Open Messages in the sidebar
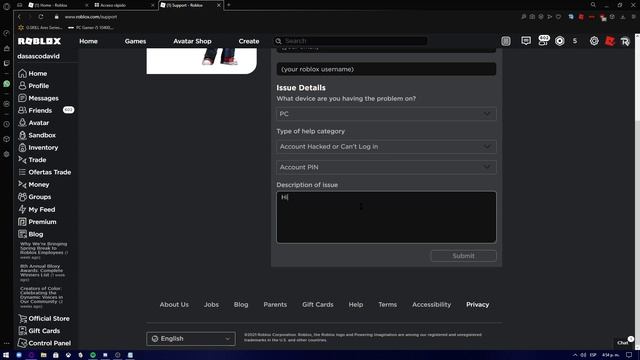The width and height of the screenshot is (640, 360). click(38, 98)
